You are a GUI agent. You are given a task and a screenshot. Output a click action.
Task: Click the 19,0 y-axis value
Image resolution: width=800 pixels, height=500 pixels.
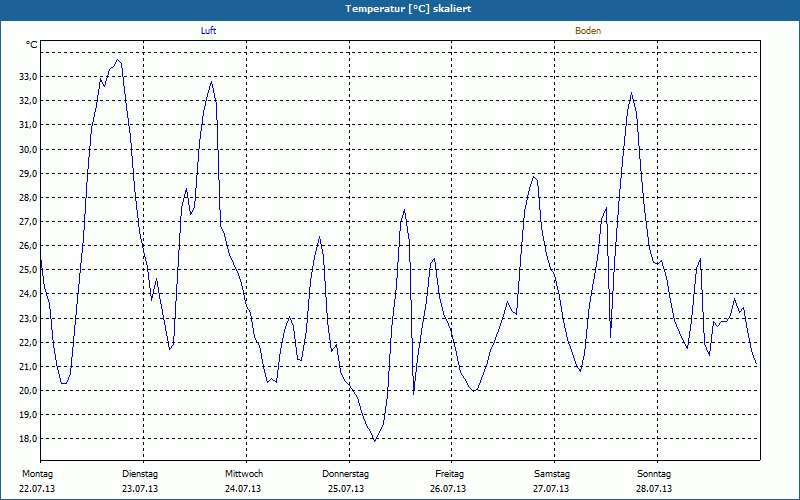[x=29, y=415]
